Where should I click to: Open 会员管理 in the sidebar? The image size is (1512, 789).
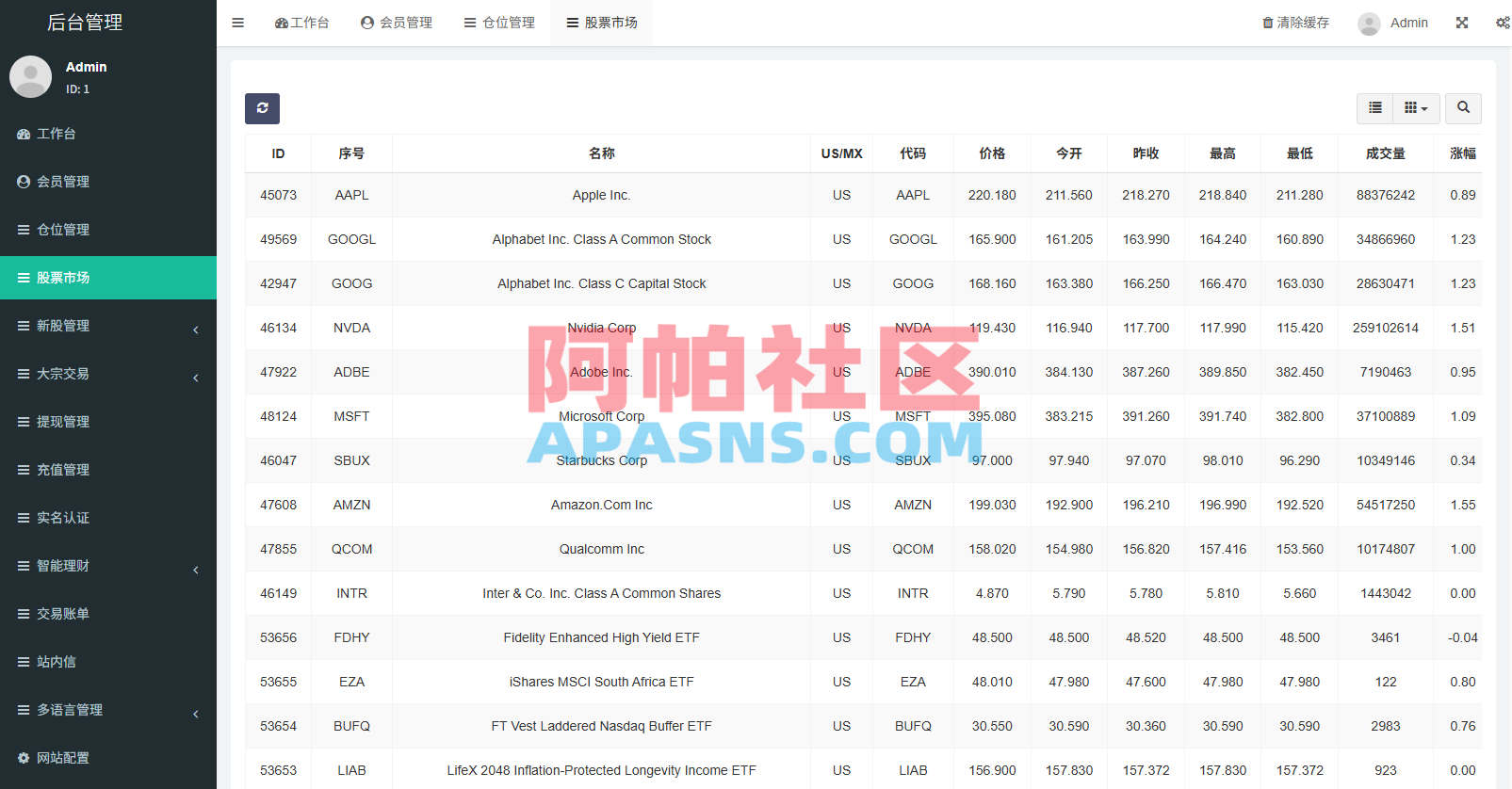pyautogui.click(x=108, y=182)
